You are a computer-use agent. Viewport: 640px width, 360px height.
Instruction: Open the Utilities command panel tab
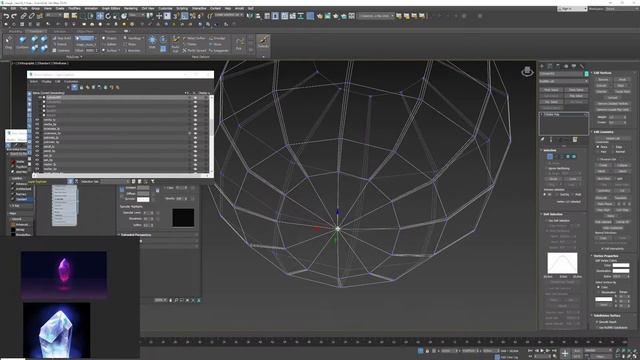click(582, 66)
